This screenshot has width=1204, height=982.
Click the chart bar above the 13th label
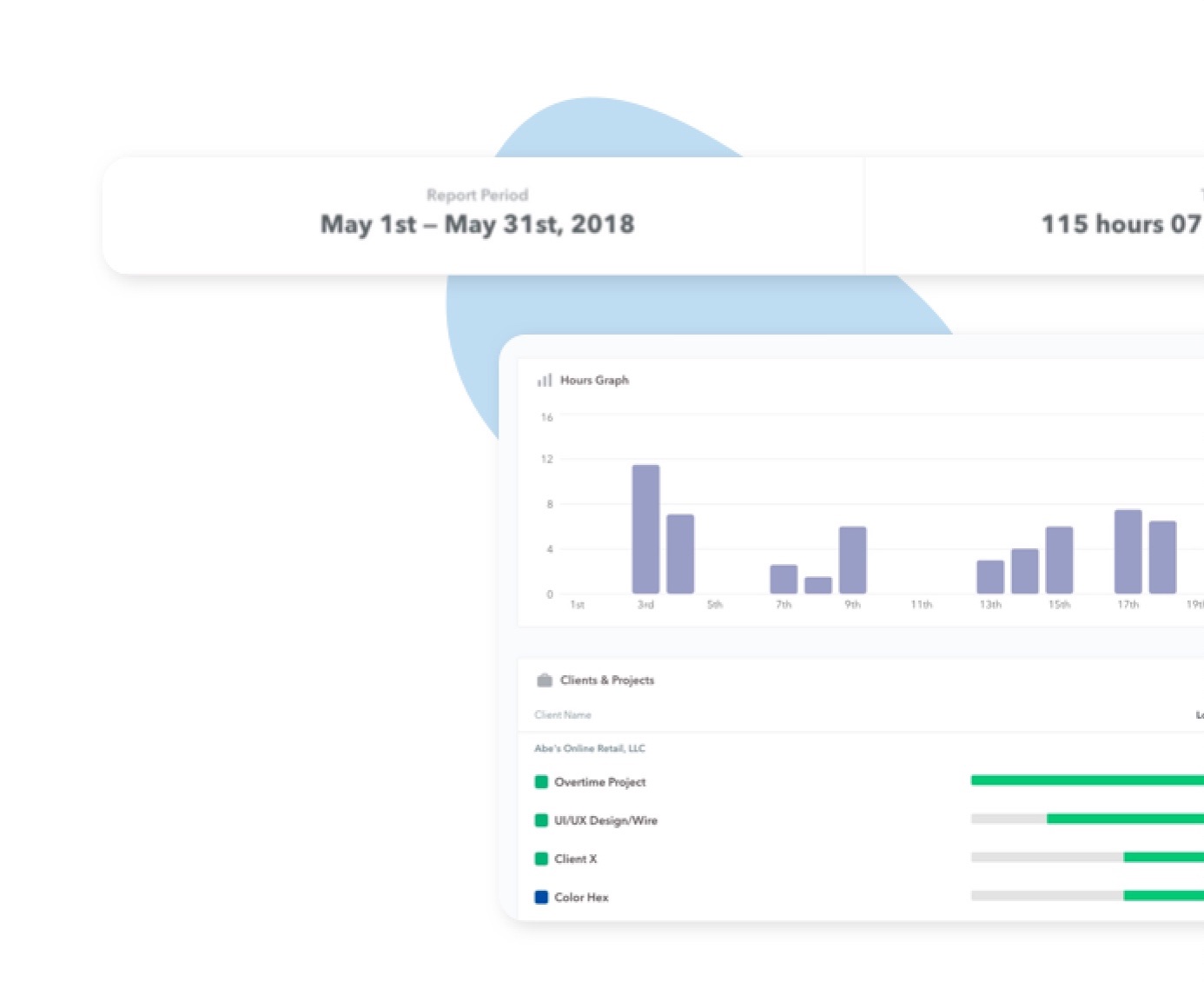click(990, 577)
